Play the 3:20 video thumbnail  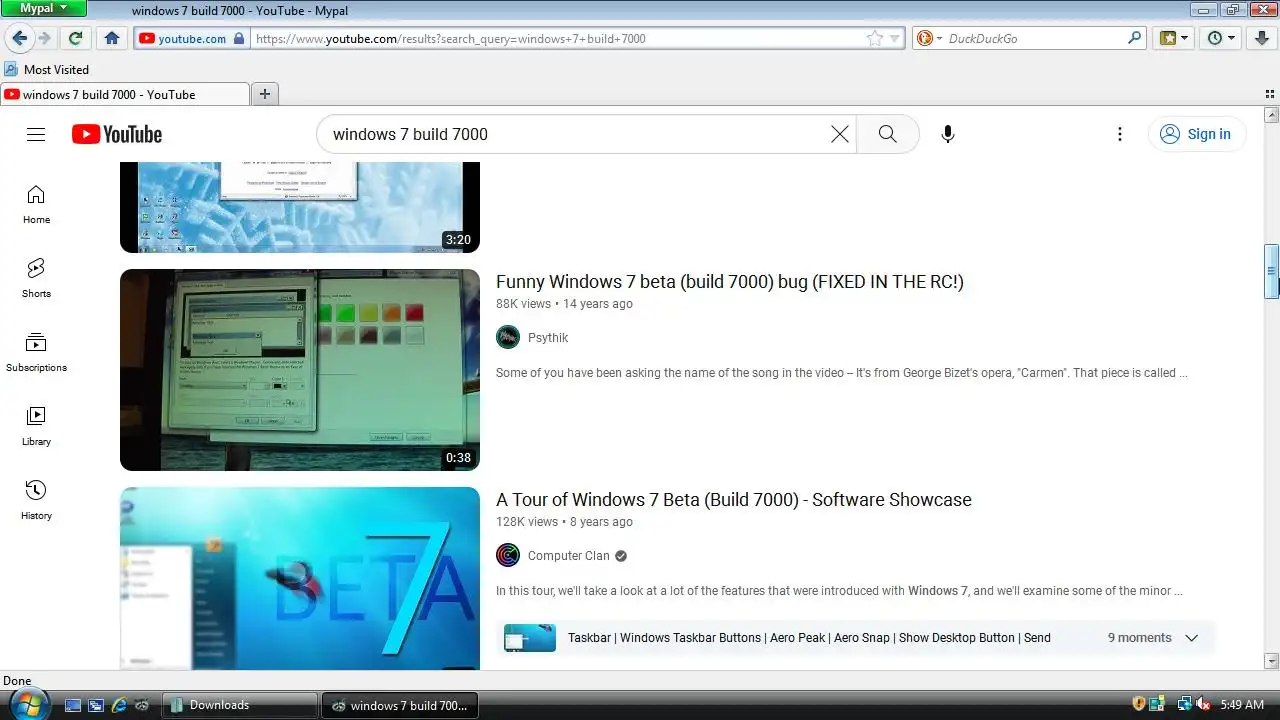pyautogui.click(x=300, y=207)
